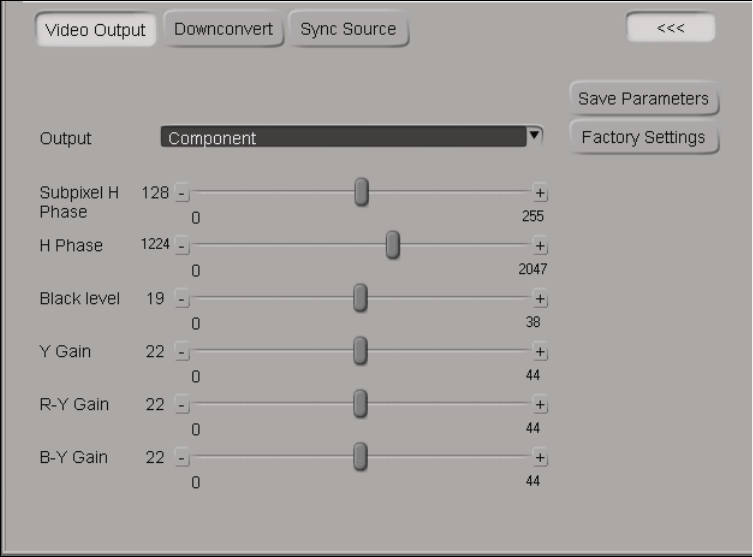Increase H Phase with the plus button

click(x=541, y=246)
